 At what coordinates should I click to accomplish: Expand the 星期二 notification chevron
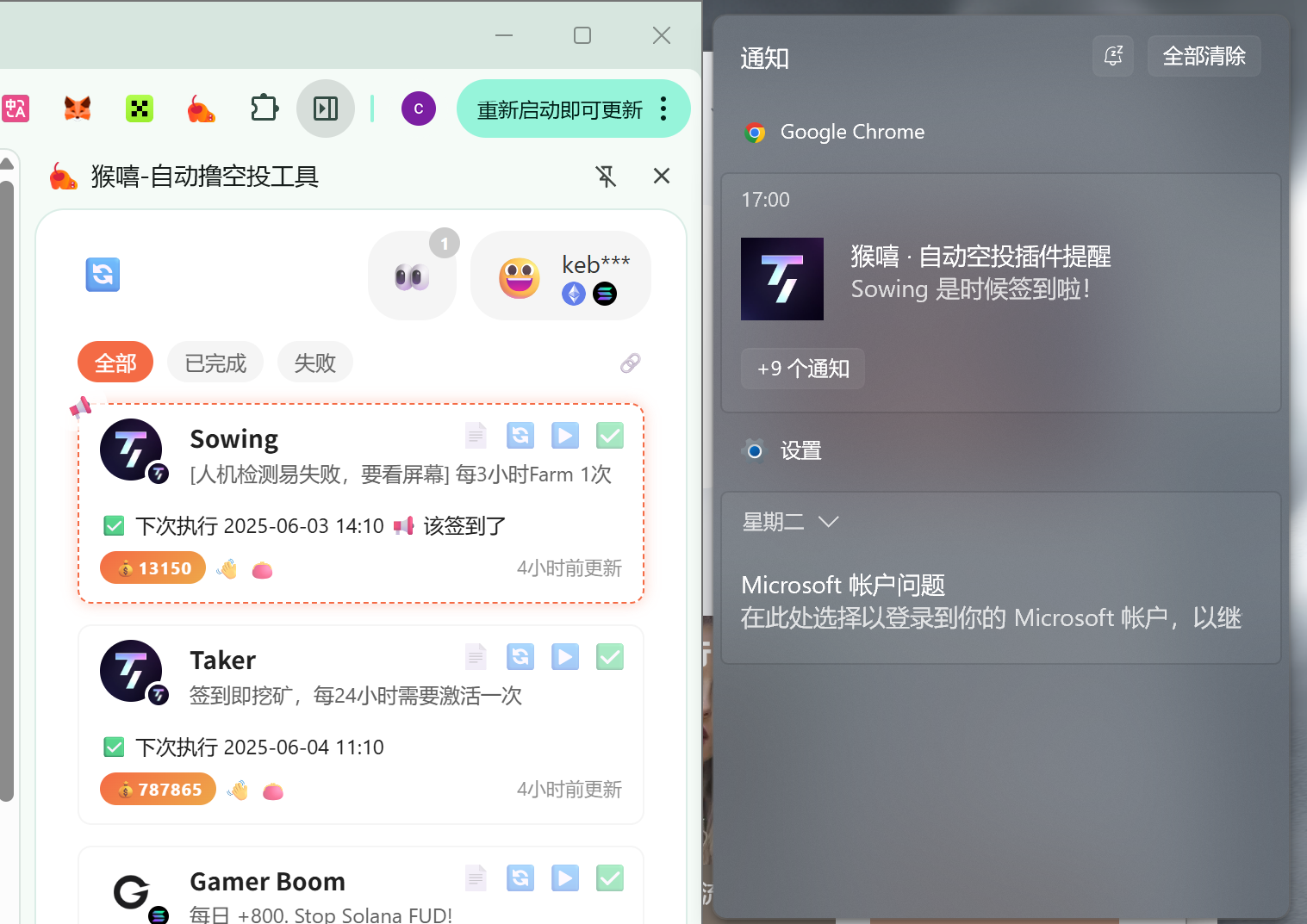point(828,522)
